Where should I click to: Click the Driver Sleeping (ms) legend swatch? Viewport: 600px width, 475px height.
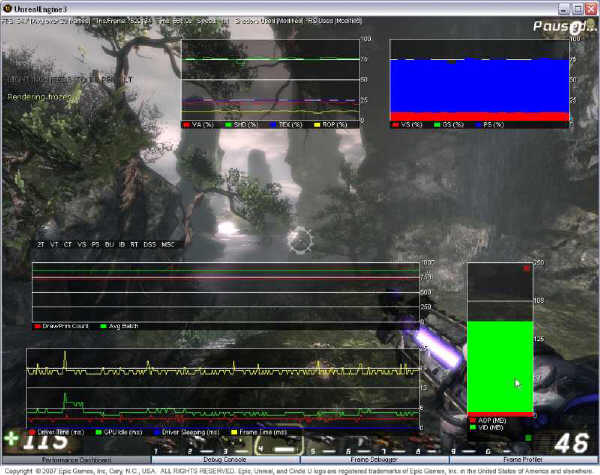(x=157, y=432)
